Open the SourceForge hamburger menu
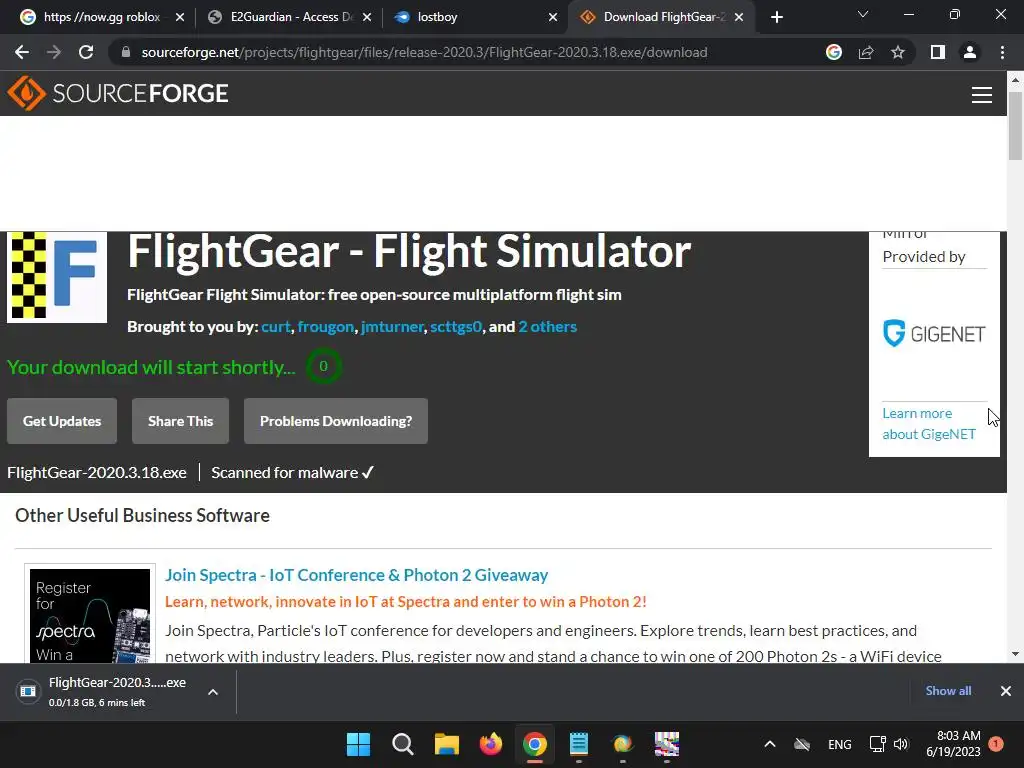The image size is (1024, 768). click(982, 95)
